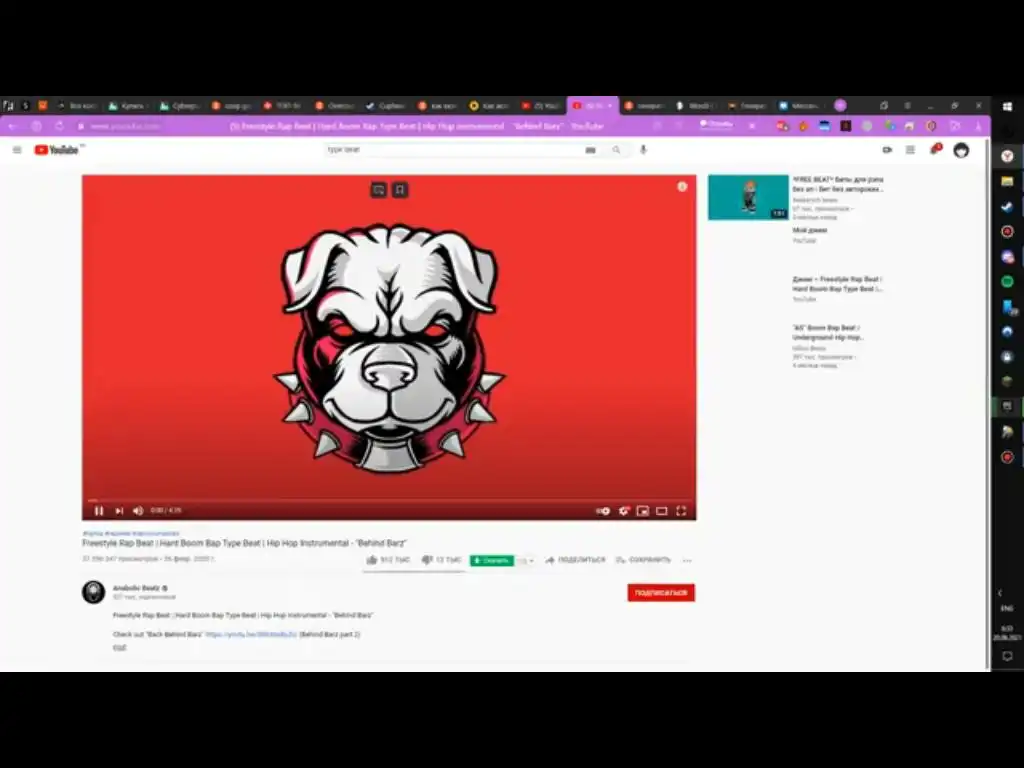The image size is (1024, 768).
Task: Switch ENG input language in tray
Action: point(1007,609)
